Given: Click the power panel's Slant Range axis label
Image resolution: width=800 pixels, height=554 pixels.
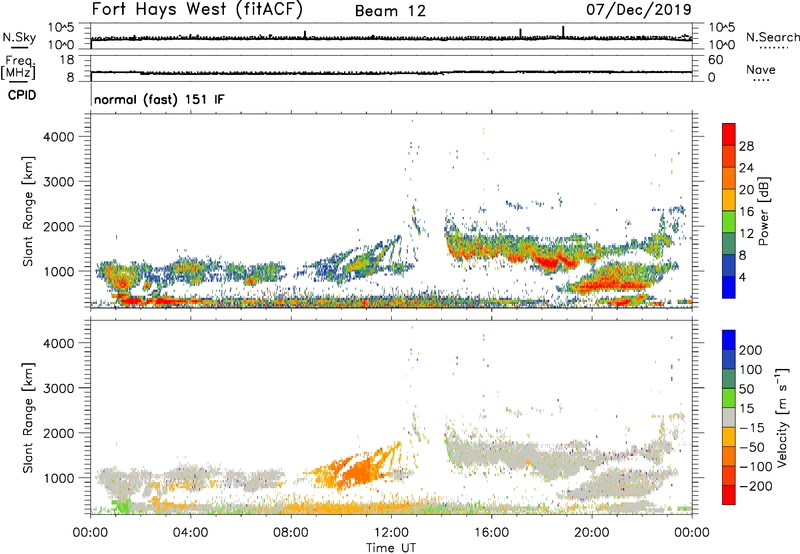Looking at the screenshot, I should 28,211.
